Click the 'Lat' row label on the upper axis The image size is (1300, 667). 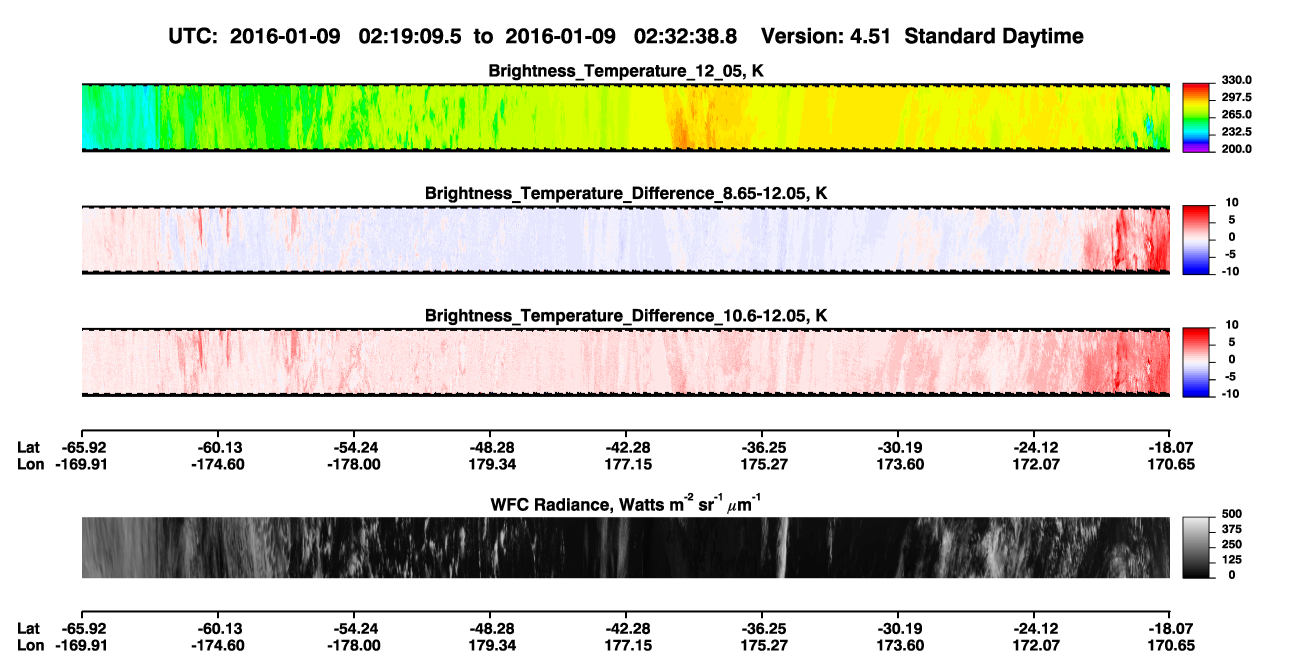[28, 447]
